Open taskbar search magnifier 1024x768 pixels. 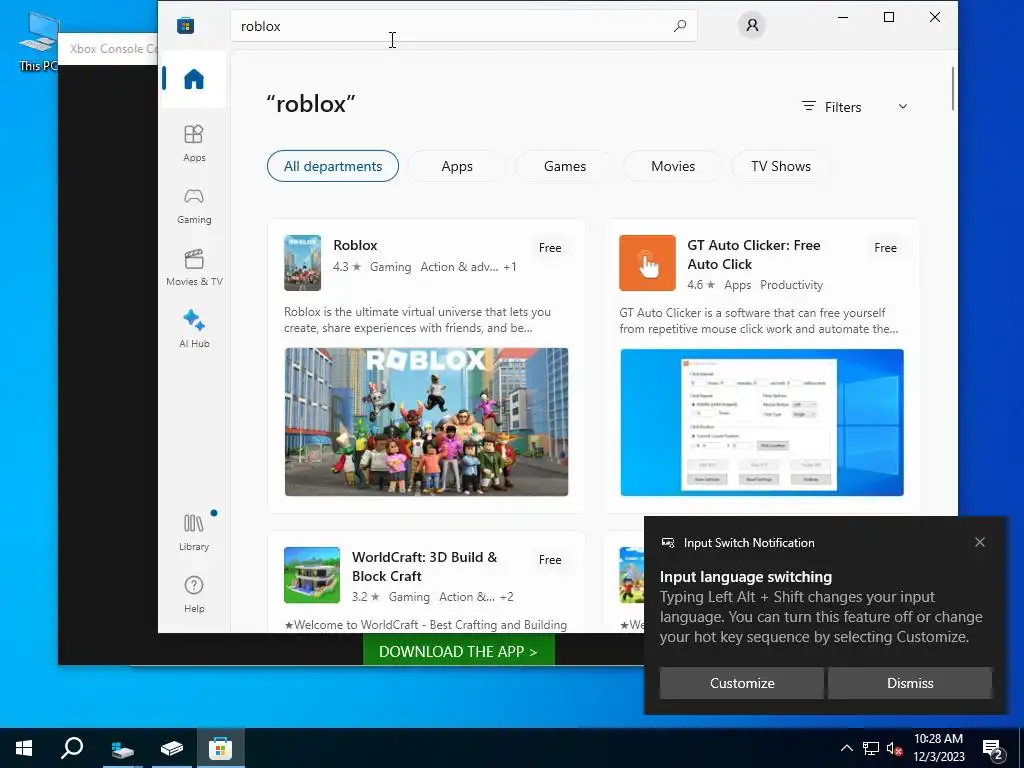coord(72,748)
